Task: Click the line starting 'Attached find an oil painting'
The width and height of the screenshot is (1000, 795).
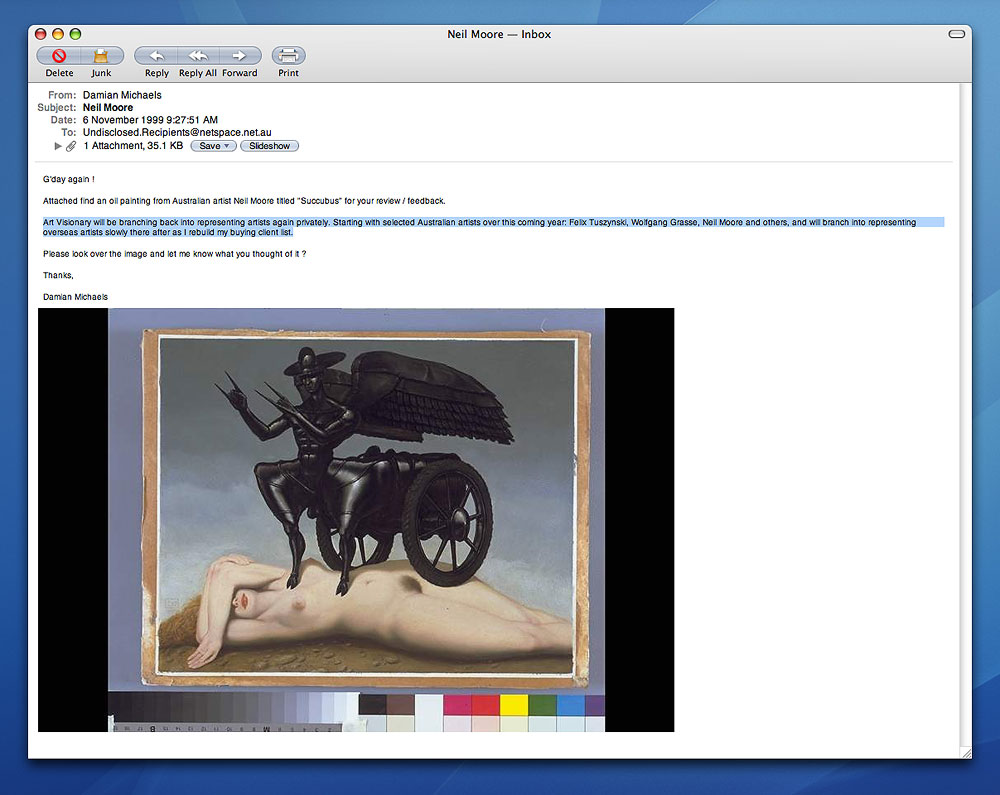Action: pyautogui.click(x=244, y=201)
